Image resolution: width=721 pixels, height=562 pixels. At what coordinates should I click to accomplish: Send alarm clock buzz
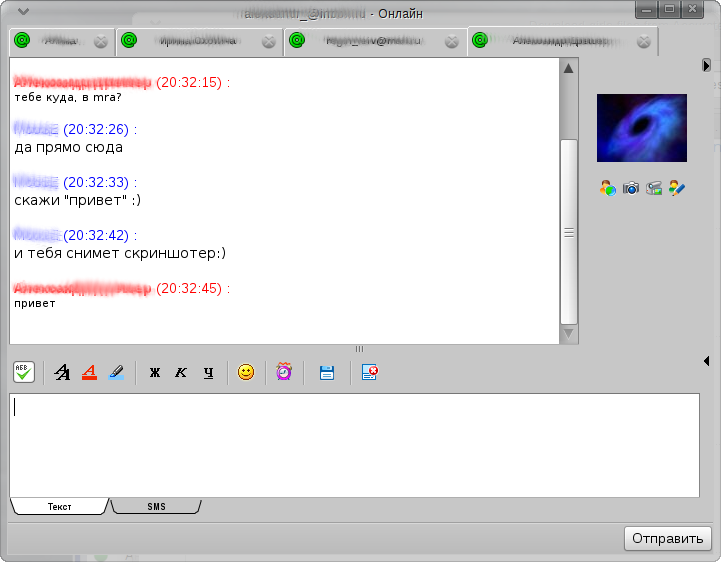284,372
